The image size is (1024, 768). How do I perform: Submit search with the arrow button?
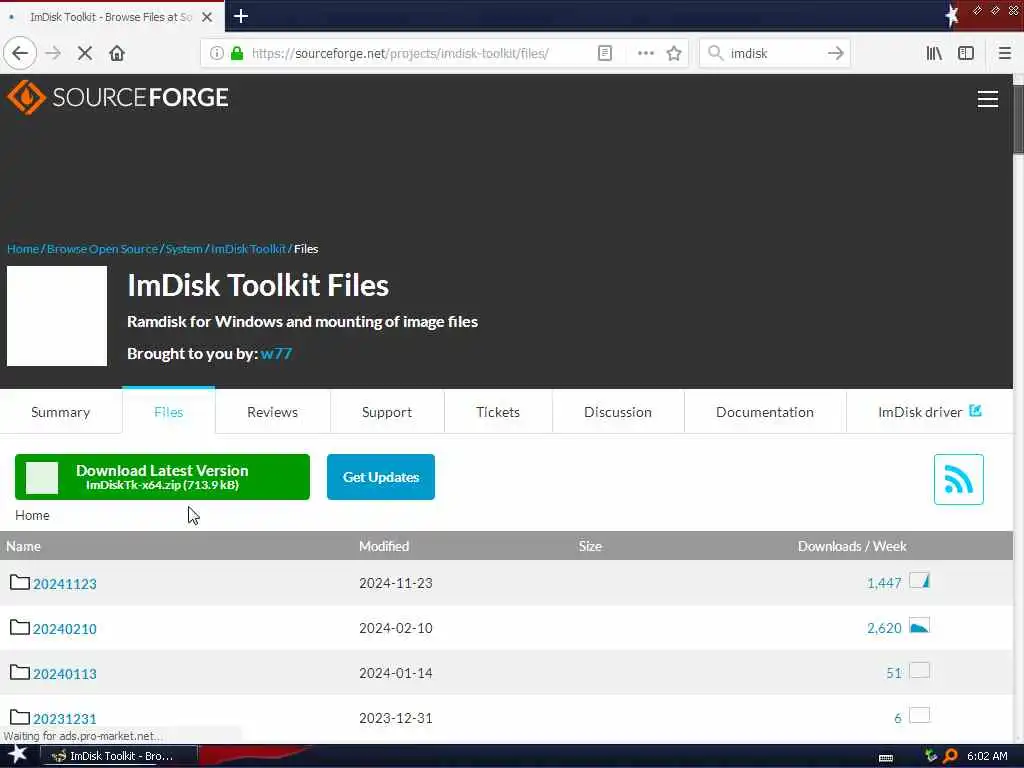[835, 54]
